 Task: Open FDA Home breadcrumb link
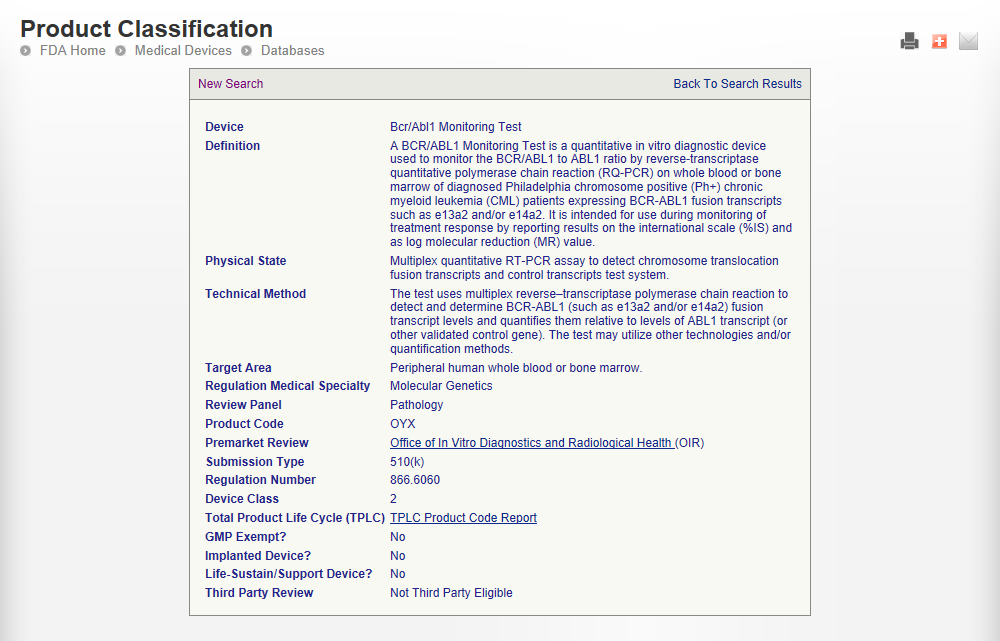[73, 50]
